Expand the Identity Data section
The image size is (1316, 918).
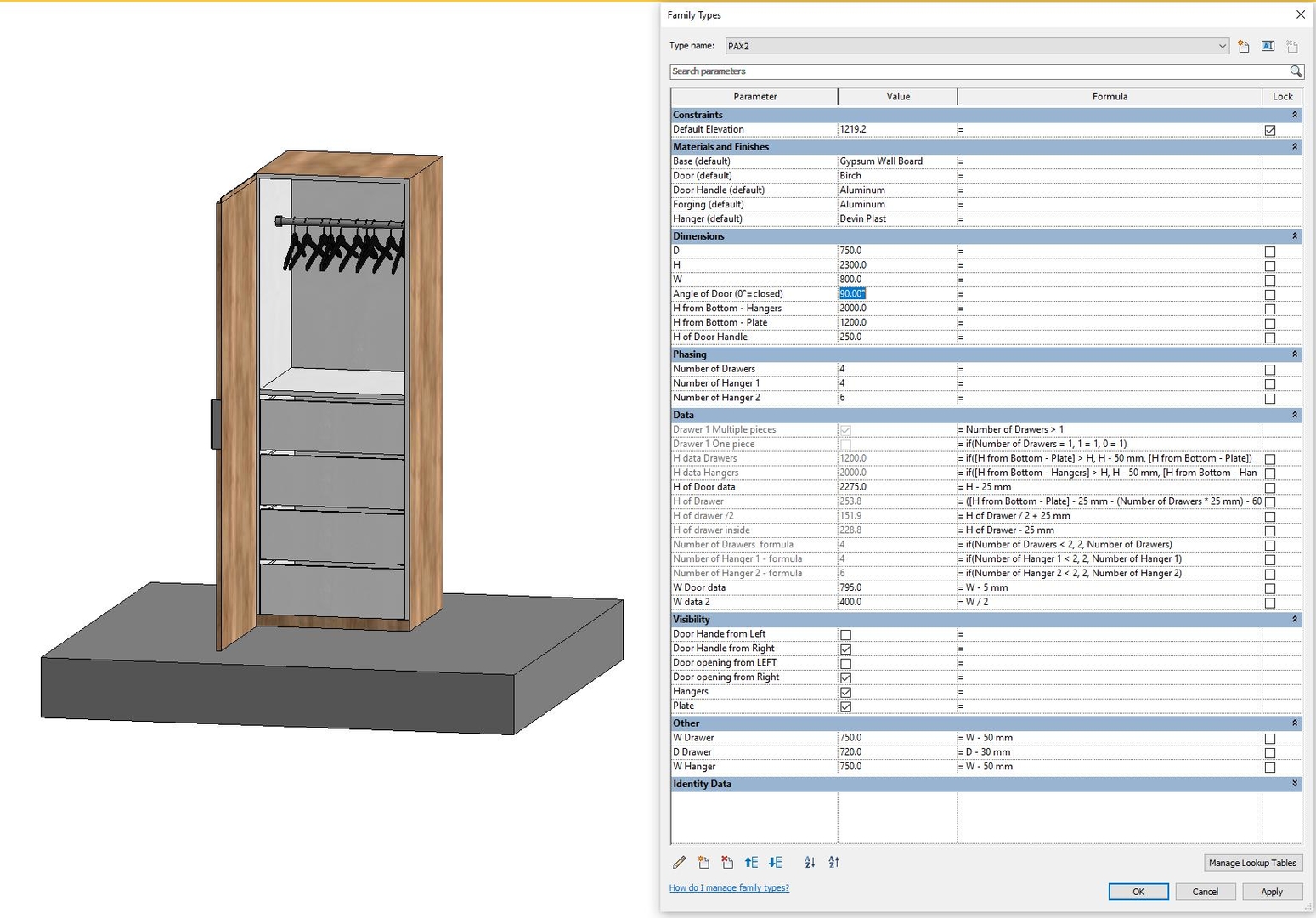(1294, 784)
